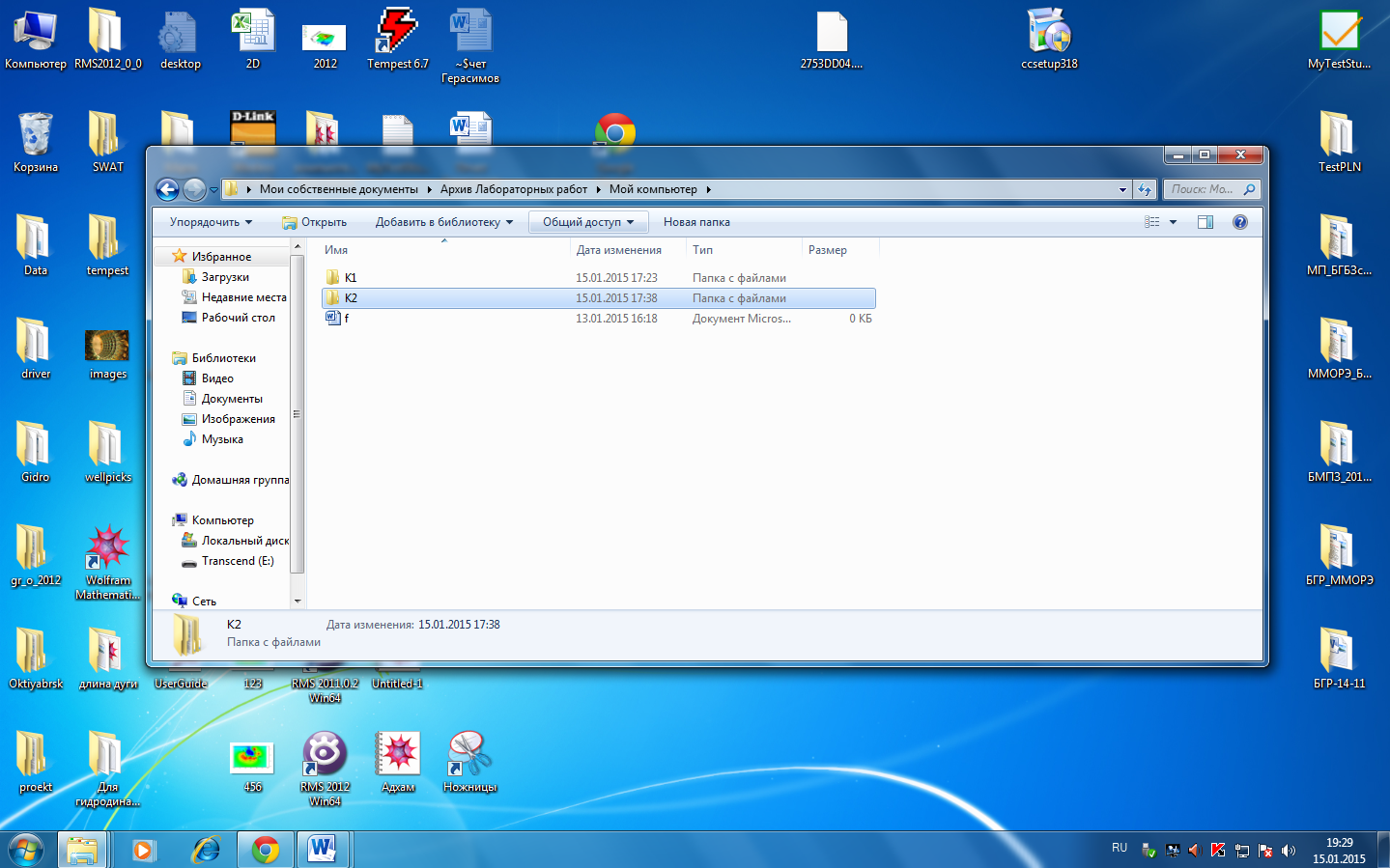Viewport: 1390px width, 868px height.
Task: Select Компьютер desktop icon
Action: tap(36, 39)
